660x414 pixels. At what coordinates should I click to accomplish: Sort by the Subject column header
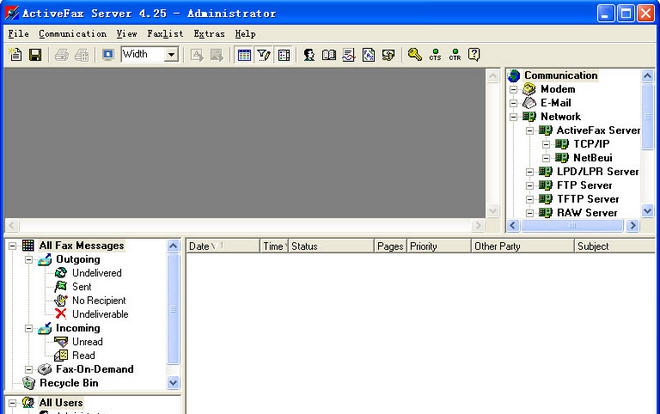[x=615, y=246]
